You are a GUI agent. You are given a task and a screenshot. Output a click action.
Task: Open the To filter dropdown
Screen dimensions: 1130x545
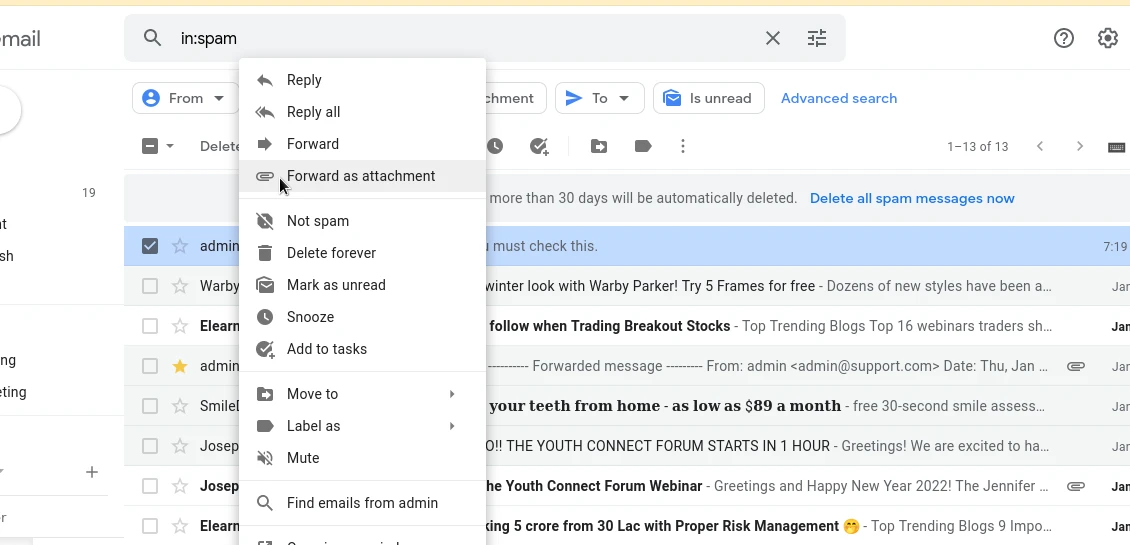tap(599, 98)
